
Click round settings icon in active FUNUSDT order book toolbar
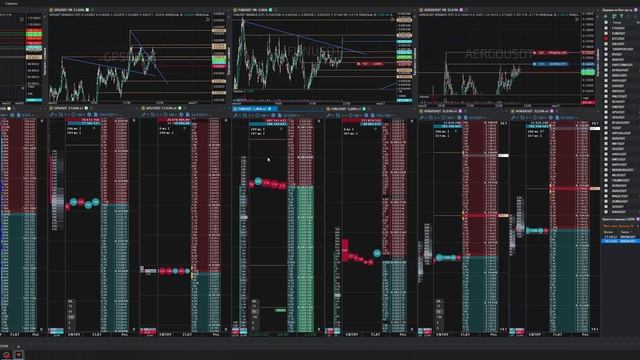point(274,116)
